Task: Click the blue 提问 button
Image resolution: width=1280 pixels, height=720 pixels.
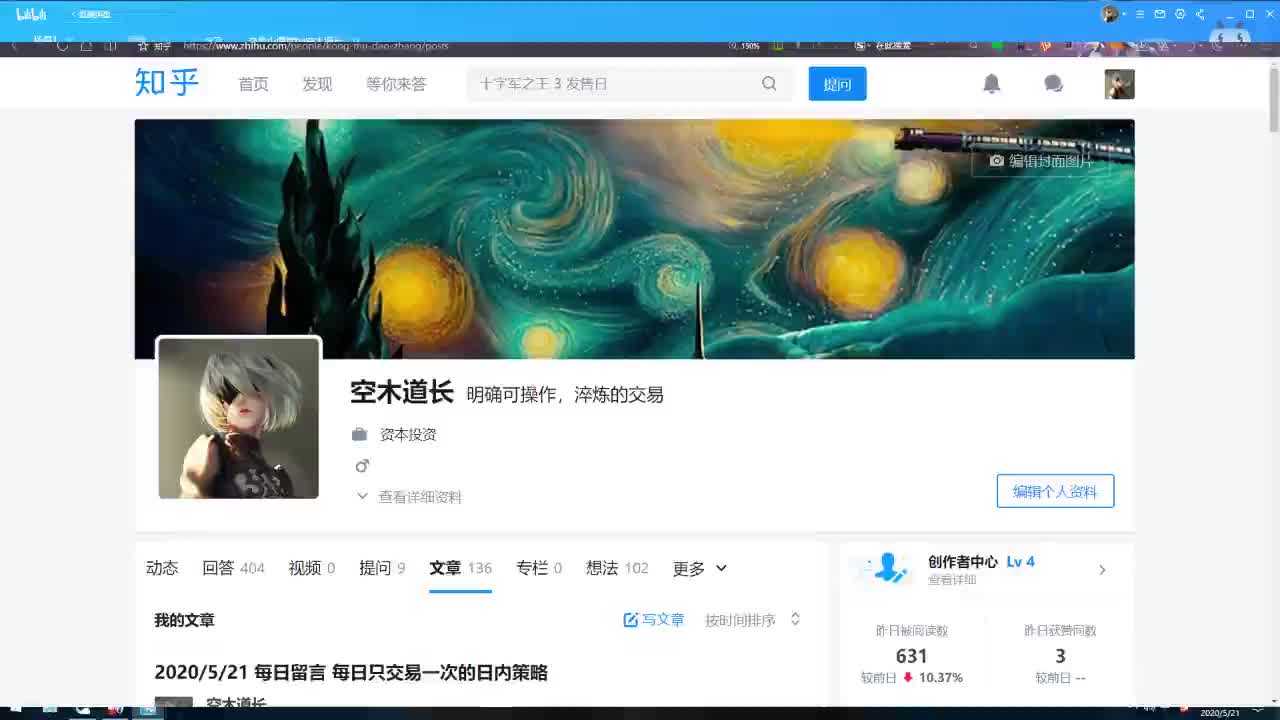Action: point(837,84)
